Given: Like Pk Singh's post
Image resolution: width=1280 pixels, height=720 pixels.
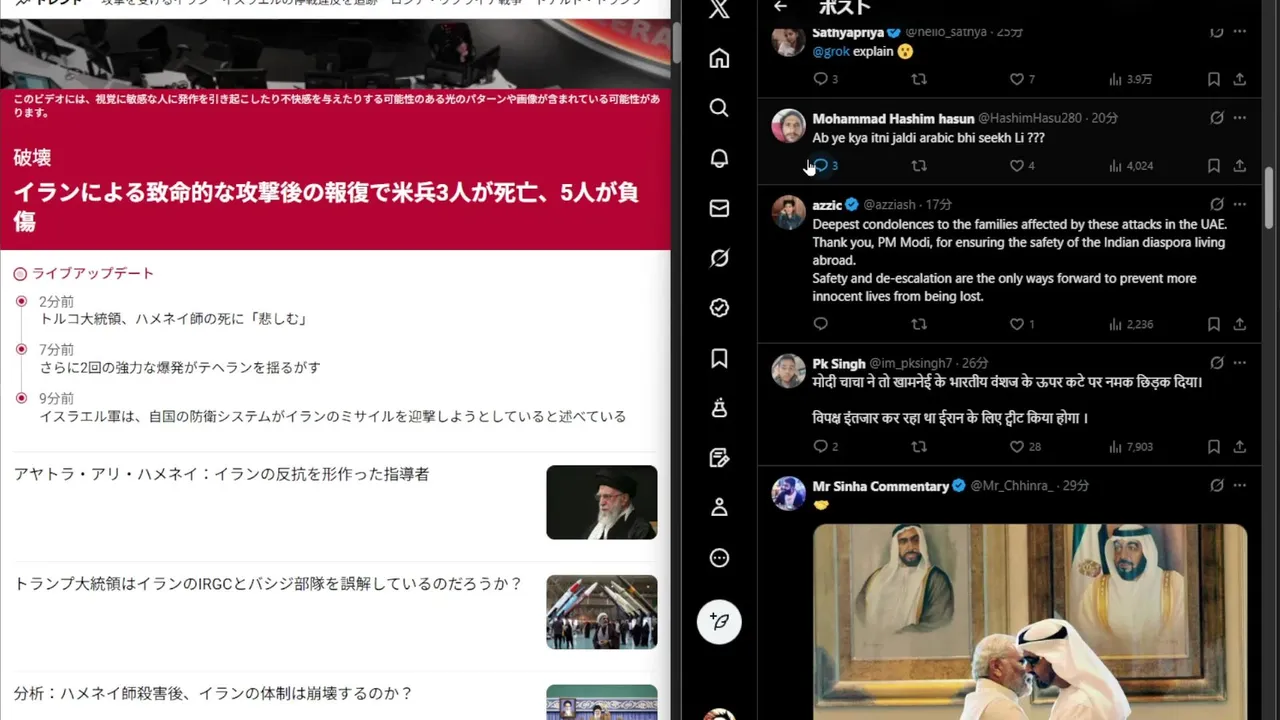Looking at the screenshot, I should point(1017,447).
